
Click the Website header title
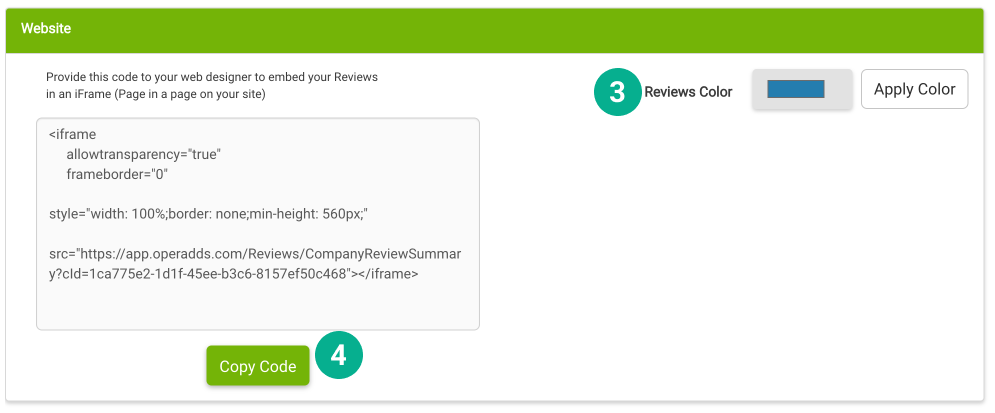tap(46, 29)
